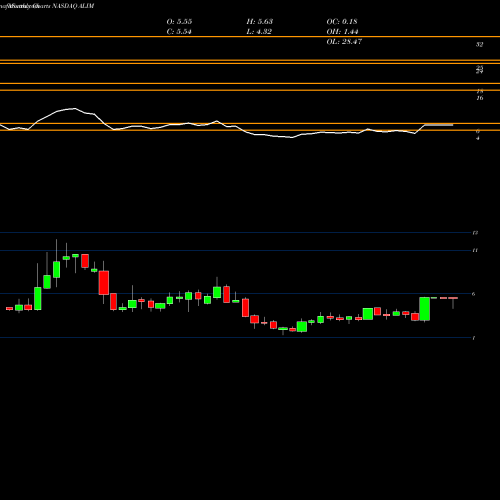Click the 11 price axis label

click(x=475, y=250)
